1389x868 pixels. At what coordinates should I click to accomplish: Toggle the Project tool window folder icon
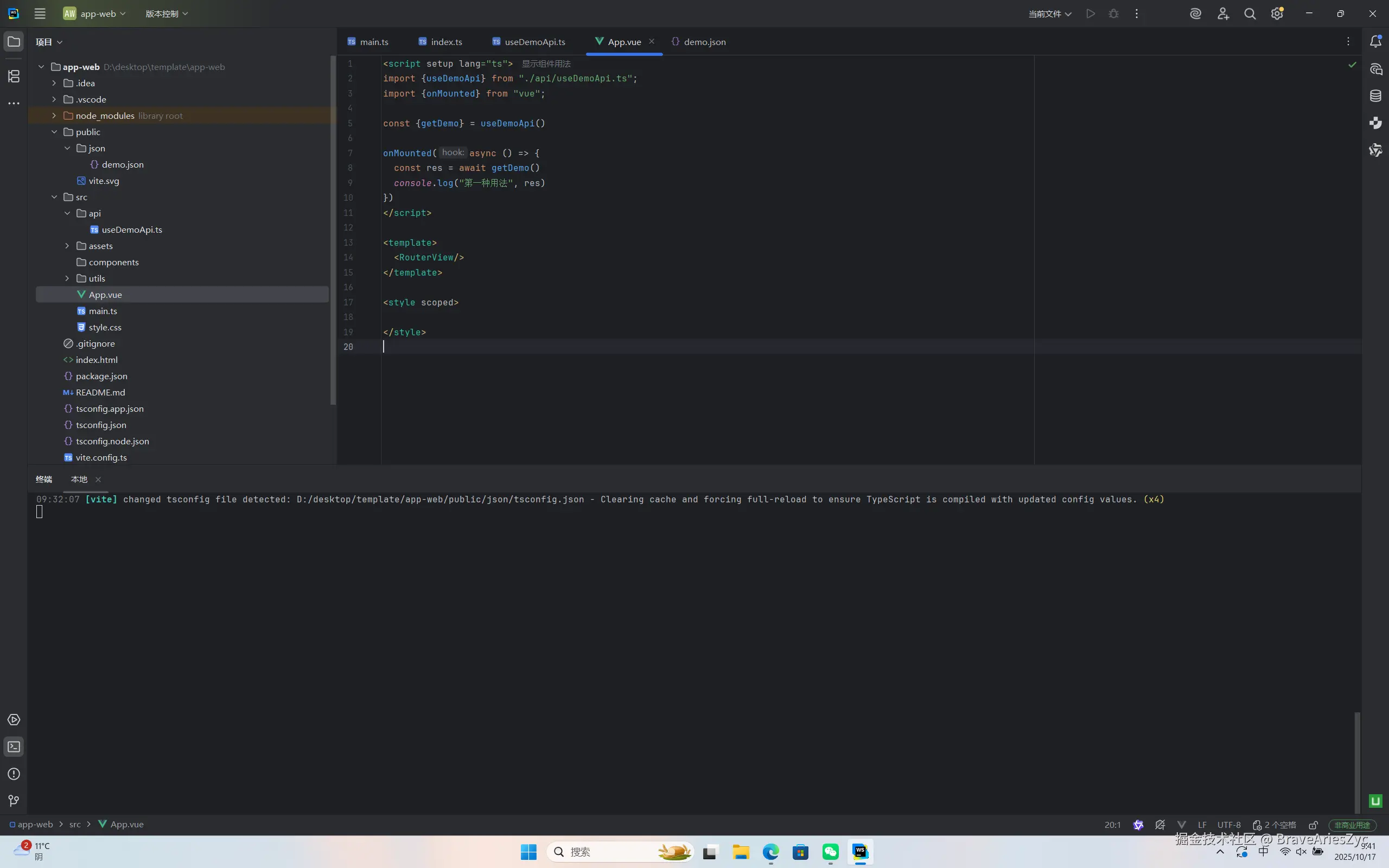point(14,41)
